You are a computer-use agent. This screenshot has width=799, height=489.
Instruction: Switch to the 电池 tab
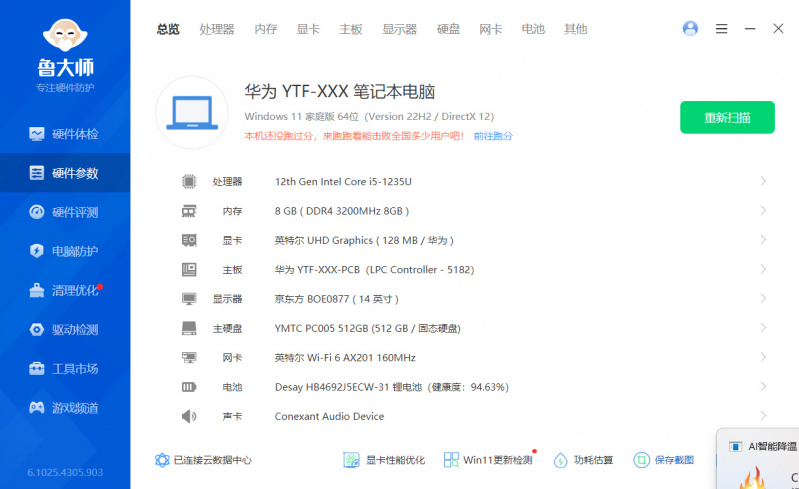[x=533, y=29]
